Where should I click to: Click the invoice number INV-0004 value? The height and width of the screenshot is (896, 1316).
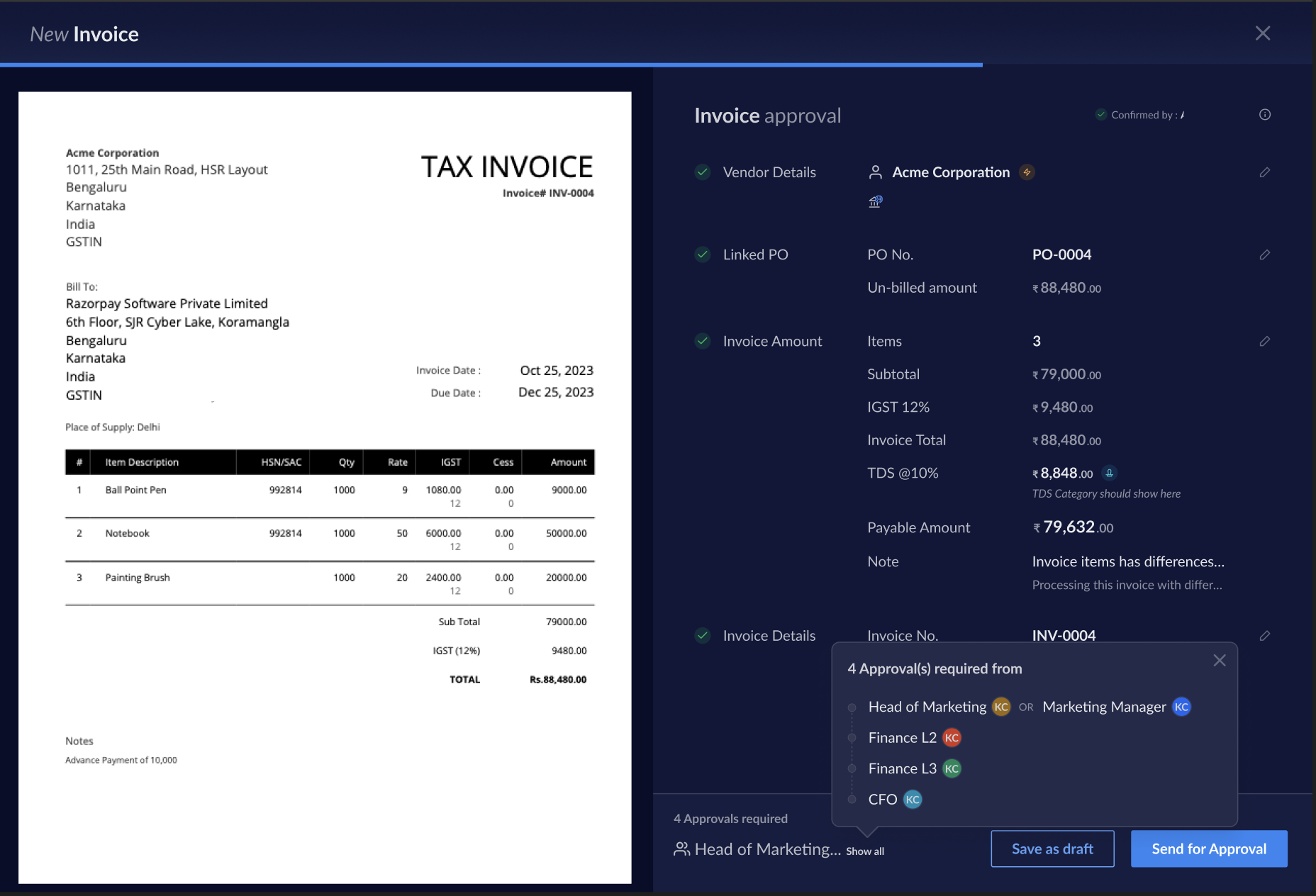click(x=1064, y=636)
